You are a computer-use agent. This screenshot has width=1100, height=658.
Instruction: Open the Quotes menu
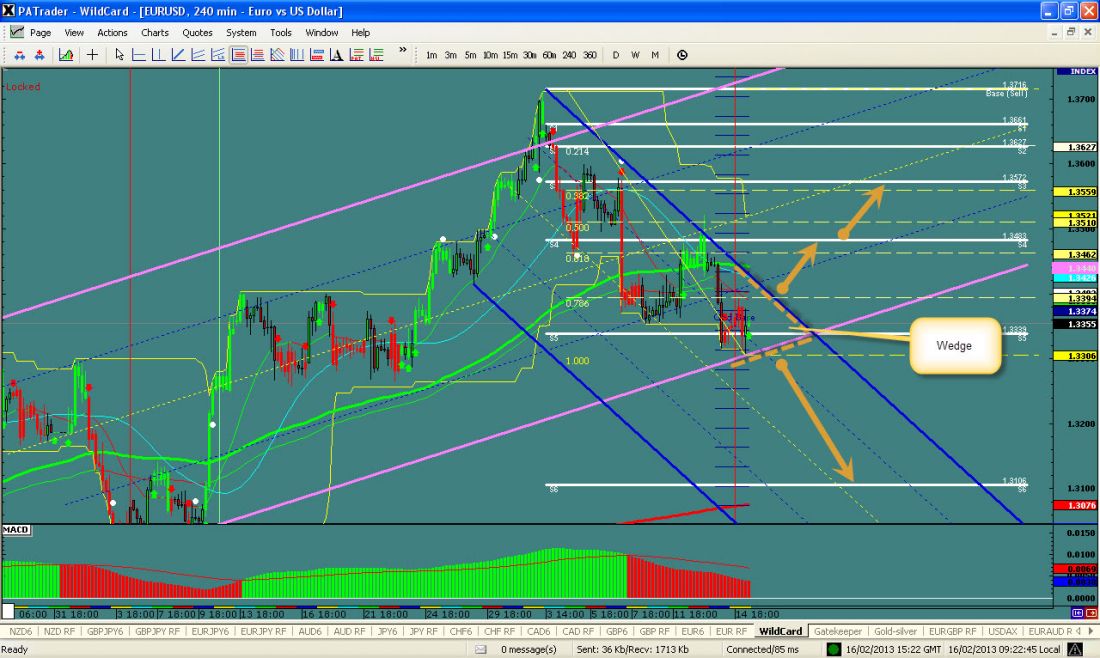pyautogui.click(x=197, y=33)
